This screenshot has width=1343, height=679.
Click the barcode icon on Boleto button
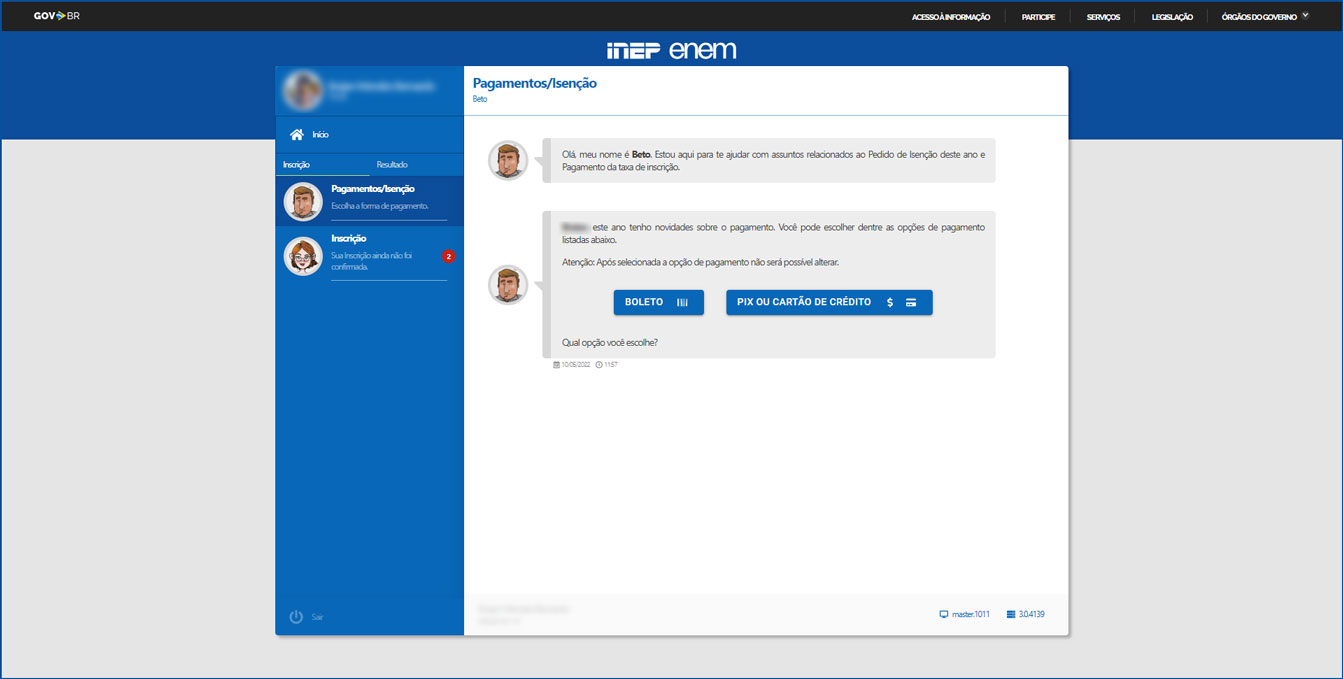click(x=682, y=302)
